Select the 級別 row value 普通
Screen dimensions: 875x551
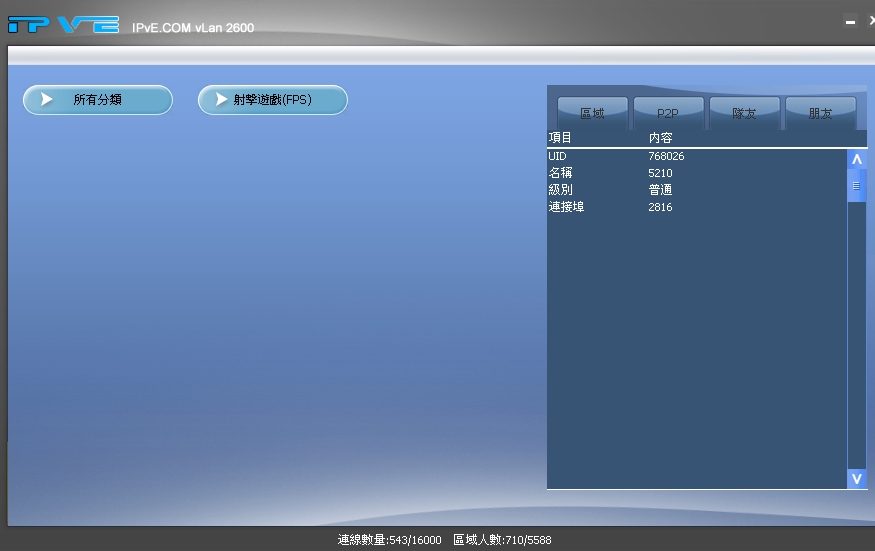click(x=660, y=190)
